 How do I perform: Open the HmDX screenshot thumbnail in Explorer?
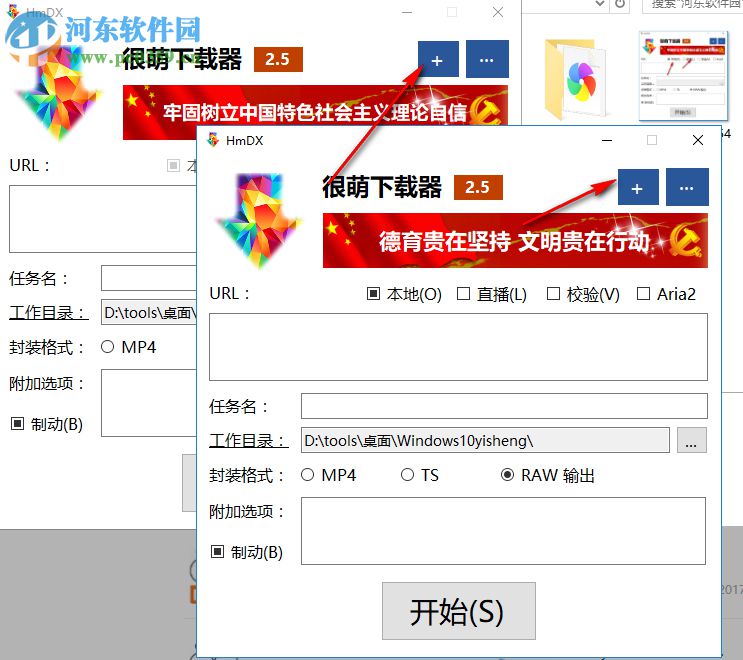click(683, 76)
